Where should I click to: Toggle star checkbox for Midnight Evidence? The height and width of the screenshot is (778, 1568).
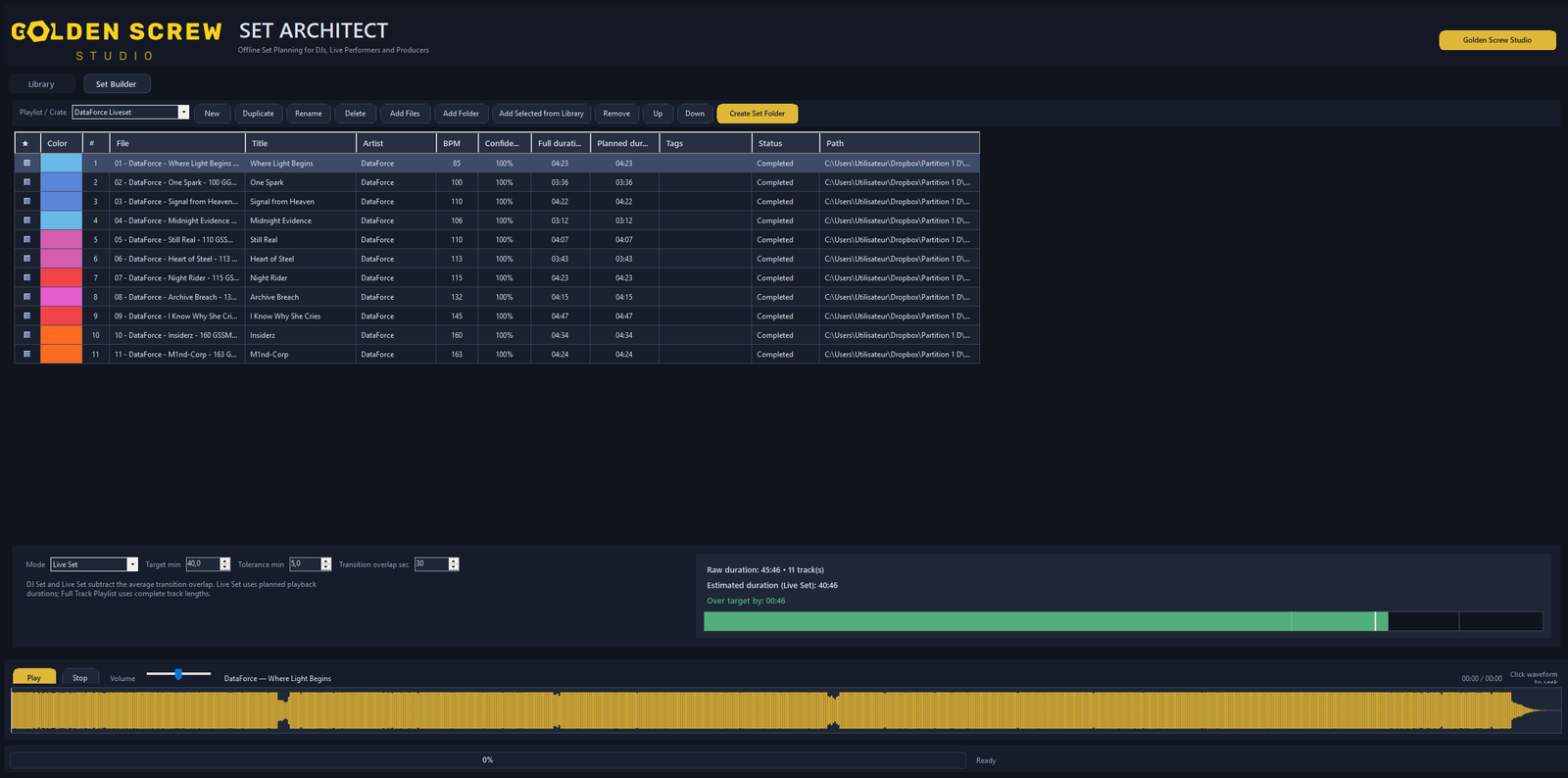click(26, 220)
